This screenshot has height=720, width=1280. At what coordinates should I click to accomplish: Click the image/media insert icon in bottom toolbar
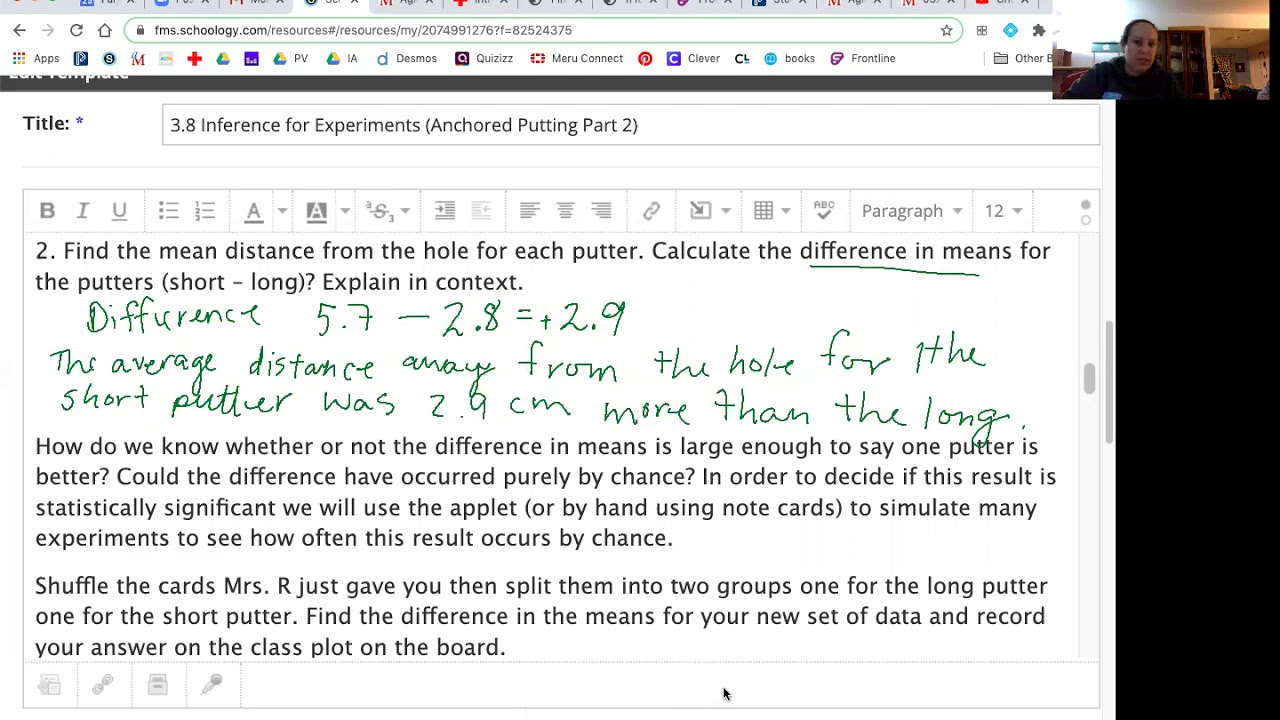pos(49,685)
